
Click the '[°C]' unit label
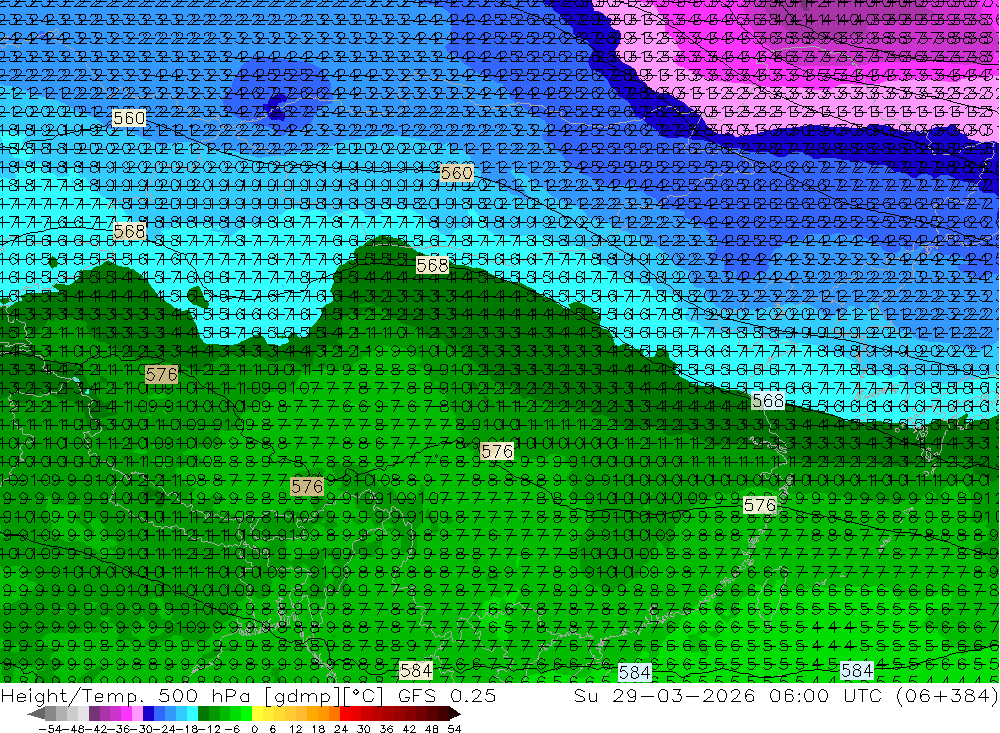(x=364, y=696)
